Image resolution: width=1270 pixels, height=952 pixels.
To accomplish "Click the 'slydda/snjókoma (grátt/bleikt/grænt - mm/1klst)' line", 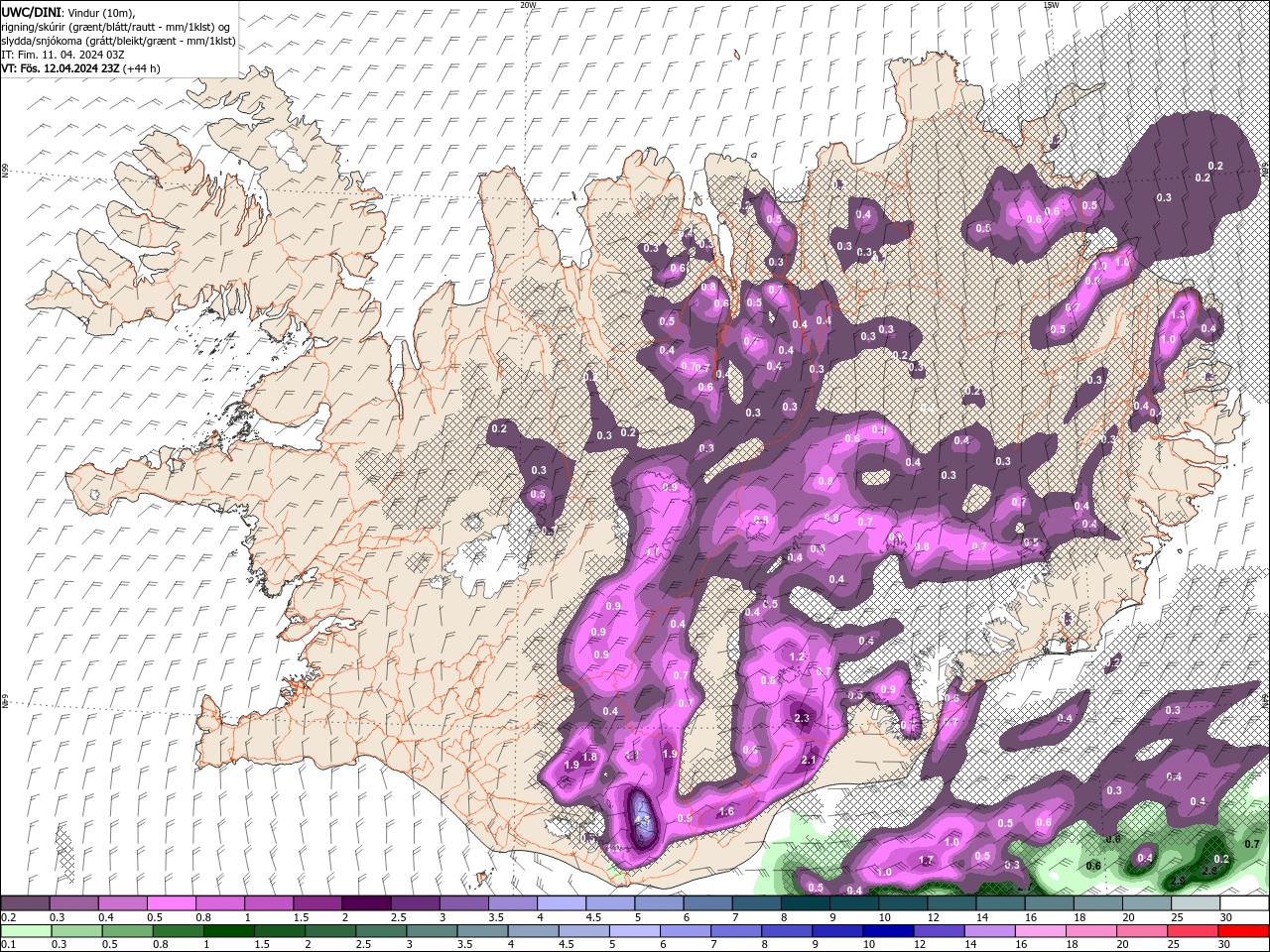I will coord(118,41).
